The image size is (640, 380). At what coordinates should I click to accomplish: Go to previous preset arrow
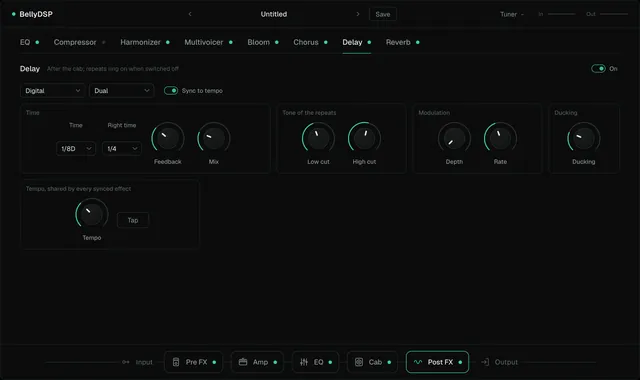click(x=190, y=14)
